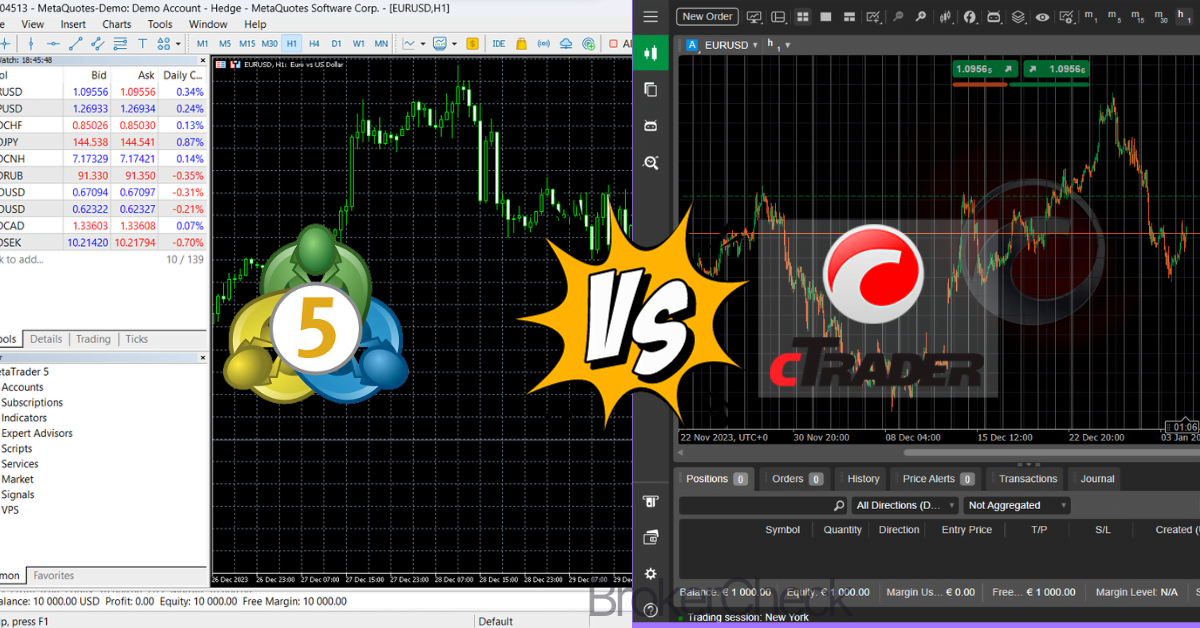Close the MetaTrader Market Watch panel
Image resolution: width=1200 pixels, height=628 pixels.
pyautogui.click(x=204, y=60)
